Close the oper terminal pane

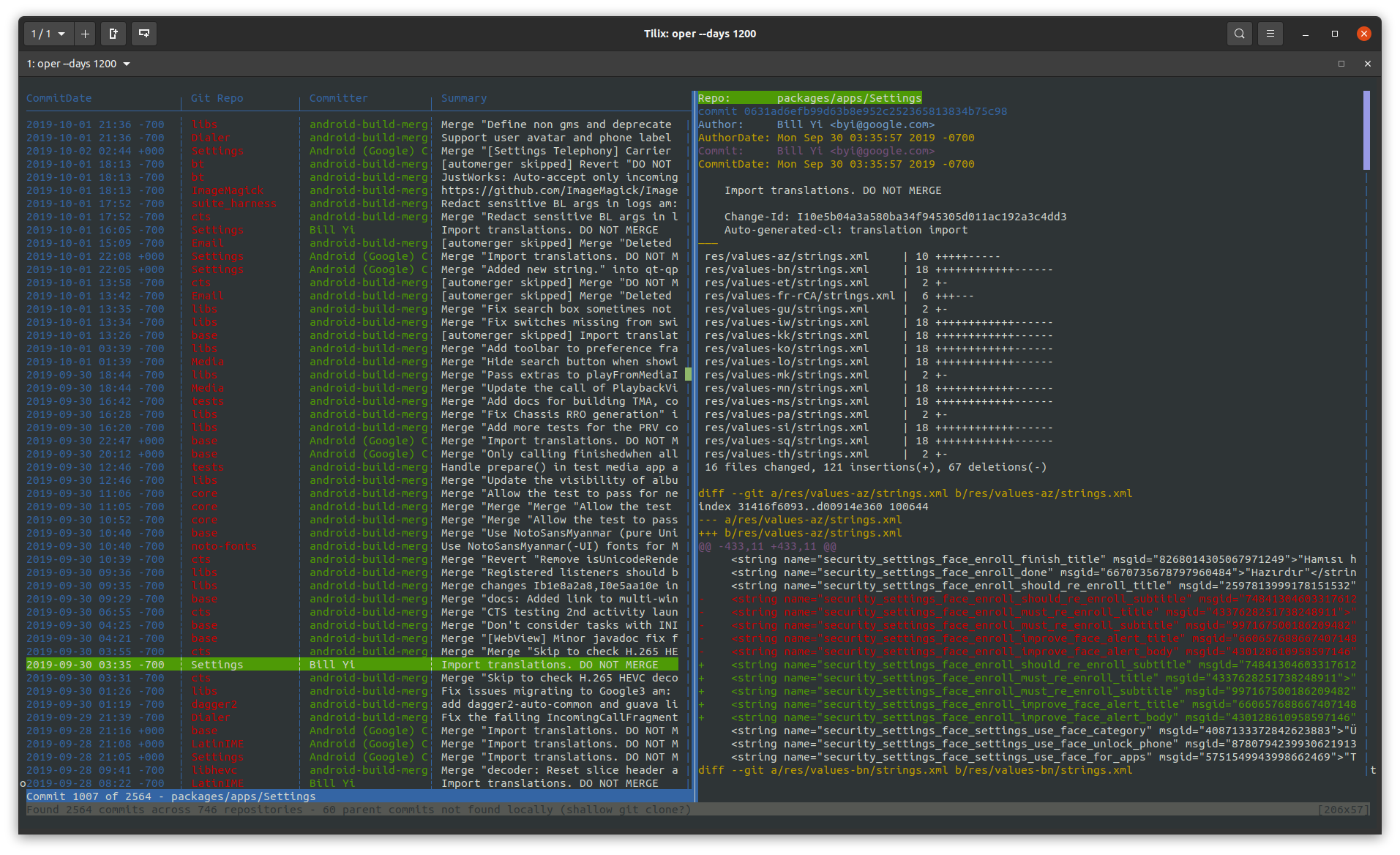tap(1368, 64)
